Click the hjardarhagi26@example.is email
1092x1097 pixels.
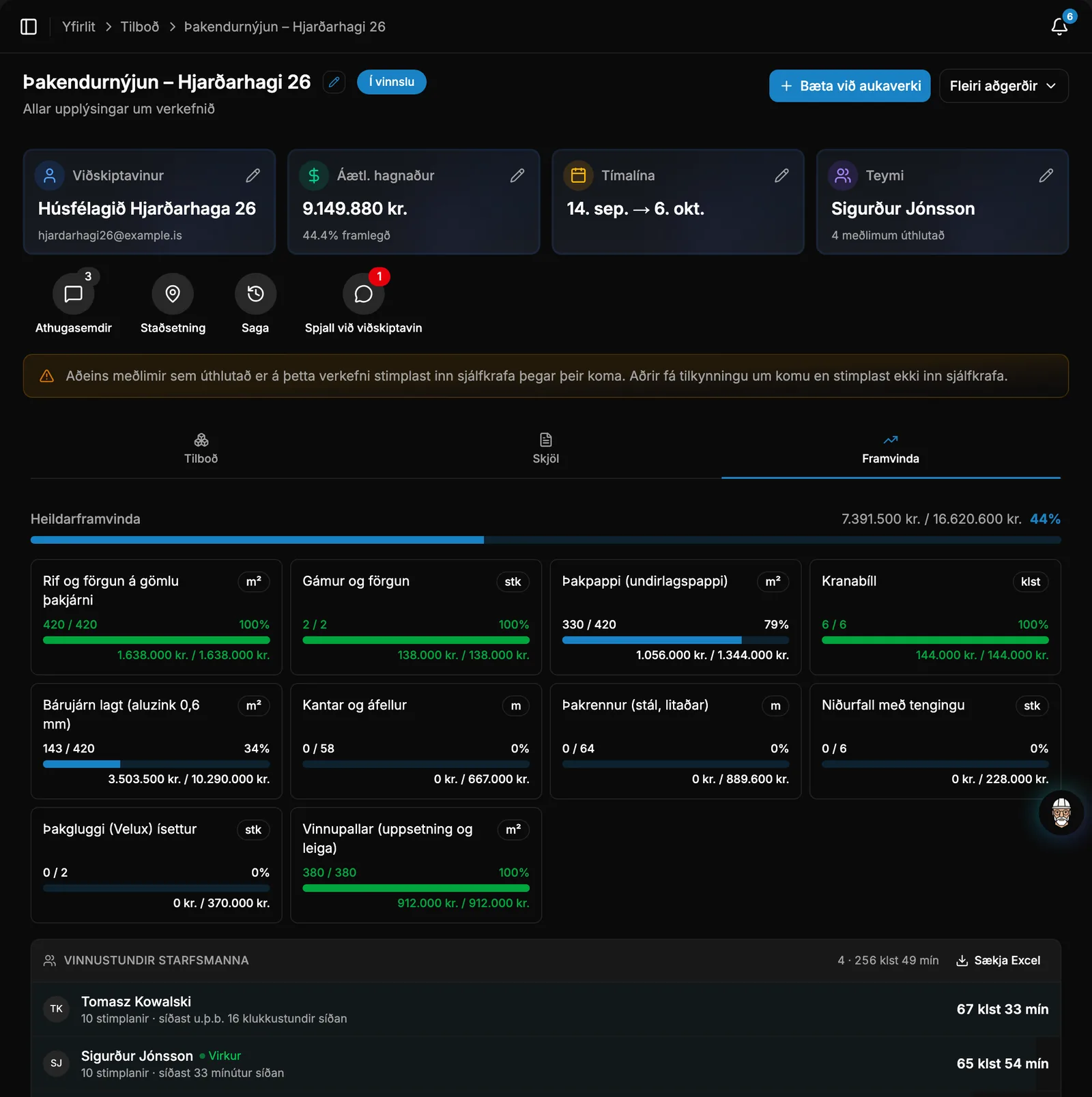(110, 235)
